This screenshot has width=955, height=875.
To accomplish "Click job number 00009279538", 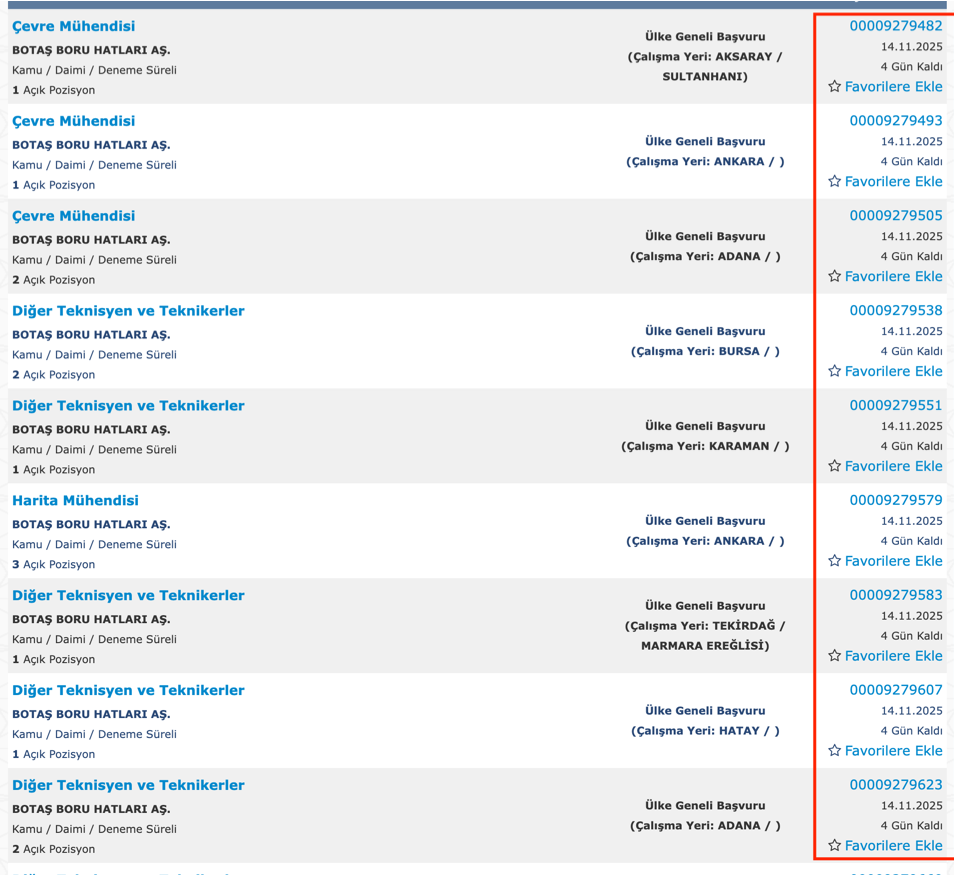I will pos(895,311).
